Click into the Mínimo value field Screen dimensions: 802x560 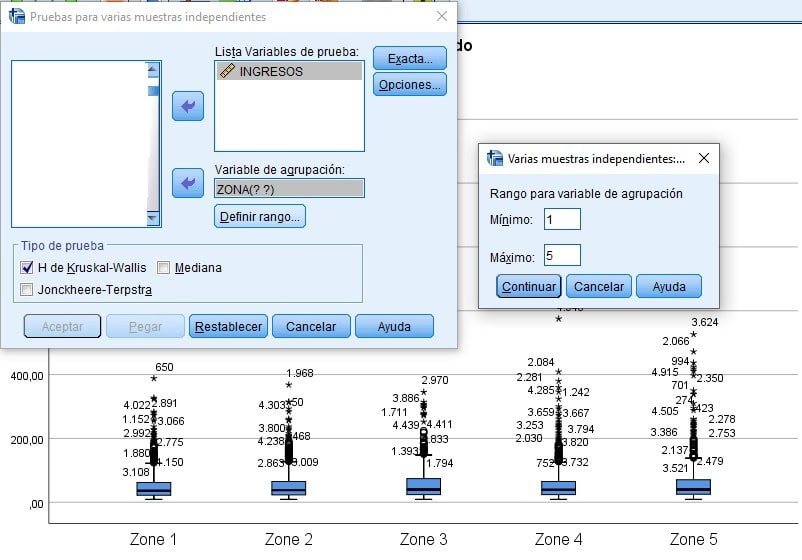pyautogui.click(x=562, y=219)
